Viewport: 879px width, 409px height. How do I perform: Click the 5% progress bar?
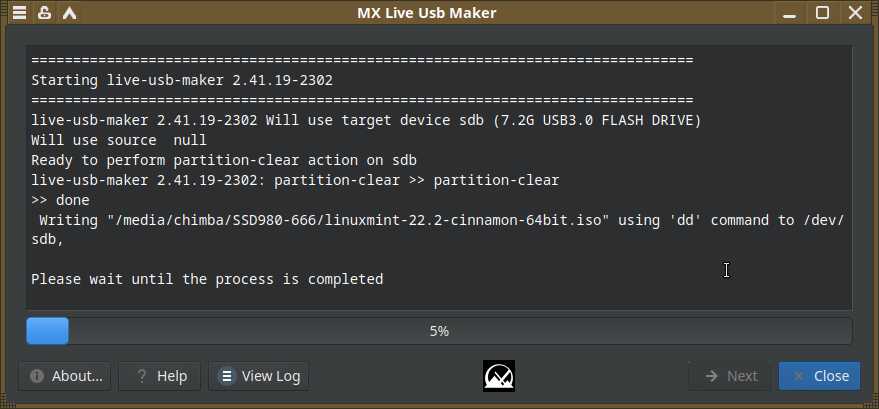click(x=439, y=331)
